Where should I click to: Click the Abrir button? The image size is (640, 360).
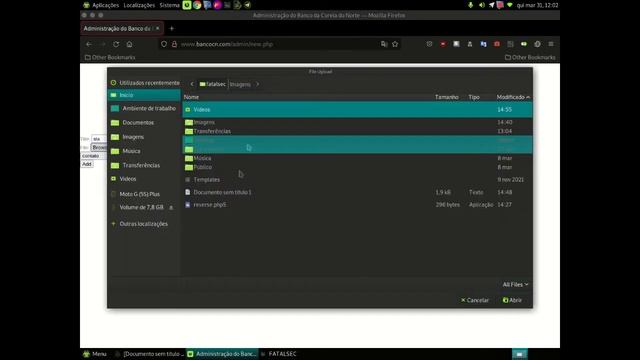[x=512, y=300]
